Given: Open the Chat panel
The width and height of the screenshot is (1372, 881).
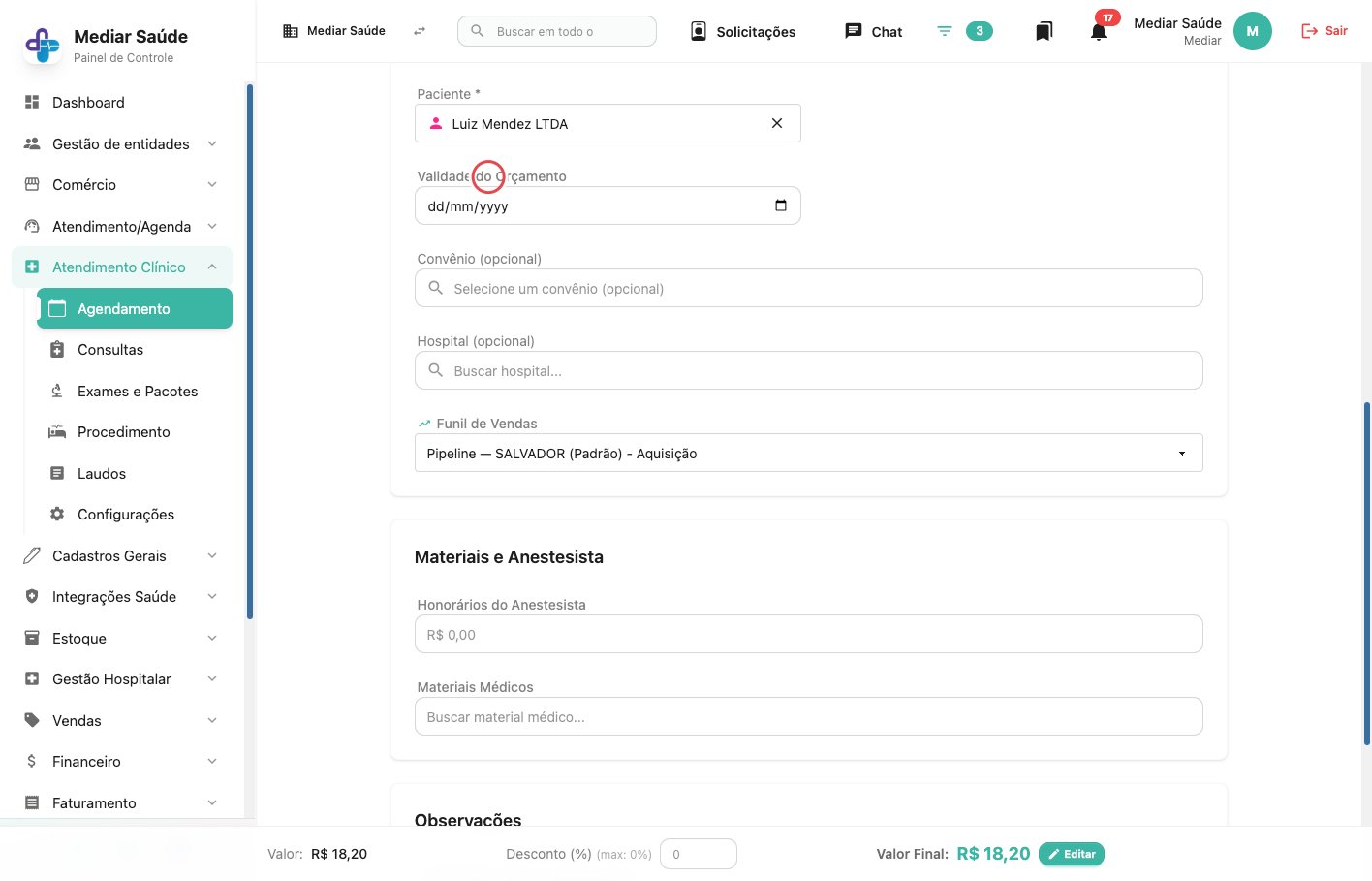Looking at the screenshot, I should pos(874,31).
